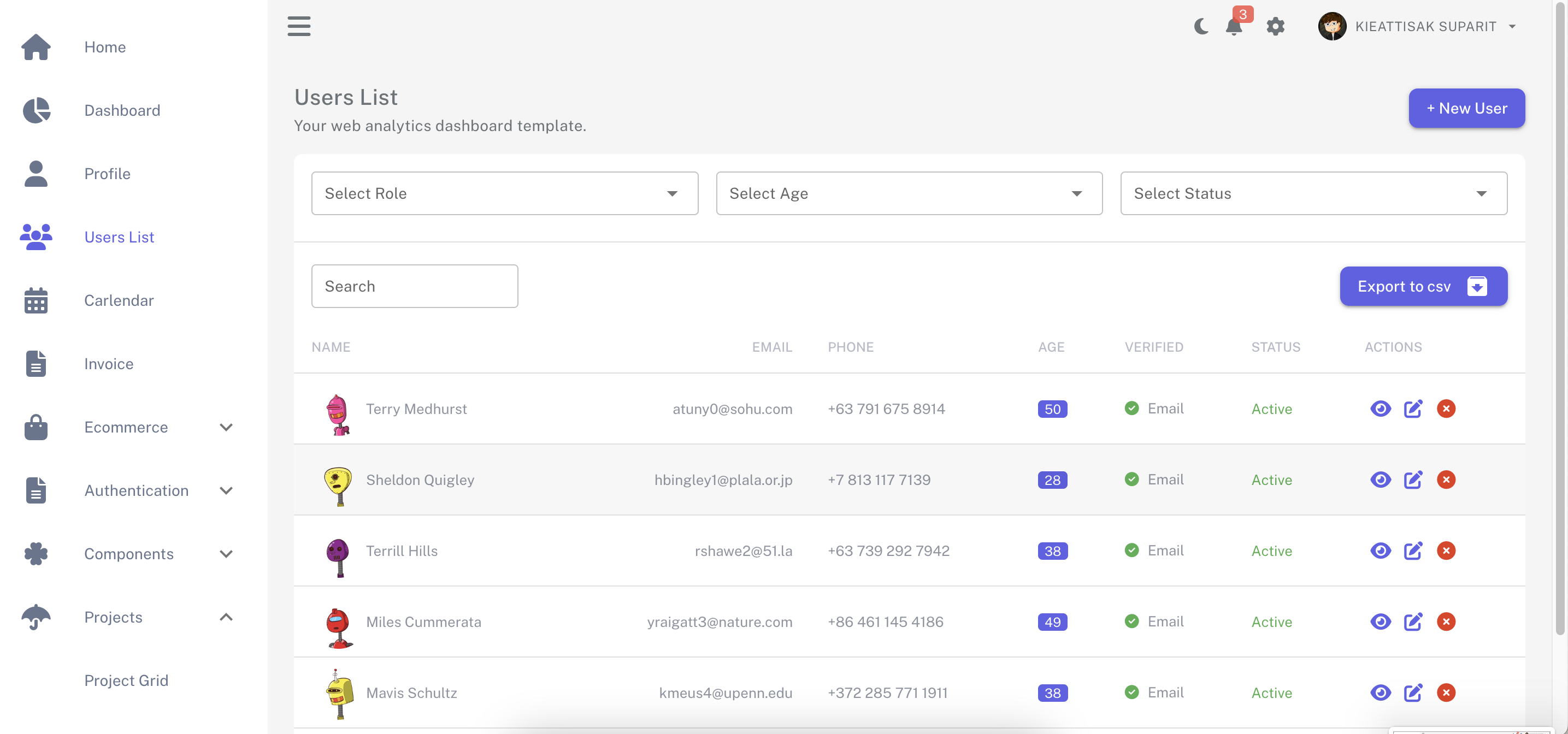Screen dimensions: 1568x734
Task: Edit Mavis Schultz pencil icon
Action: tap(1413, 692)
